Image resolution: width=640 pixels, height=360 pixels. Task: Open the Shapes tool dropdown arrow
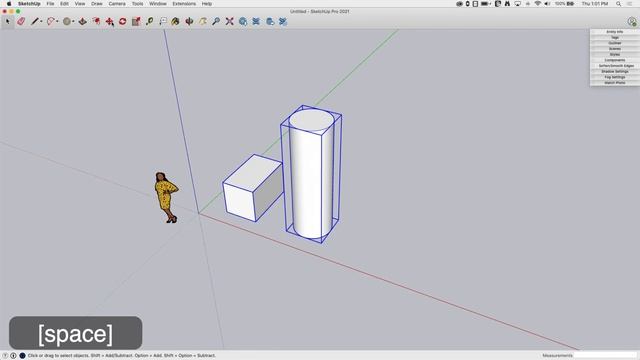(x=73, y=21)
